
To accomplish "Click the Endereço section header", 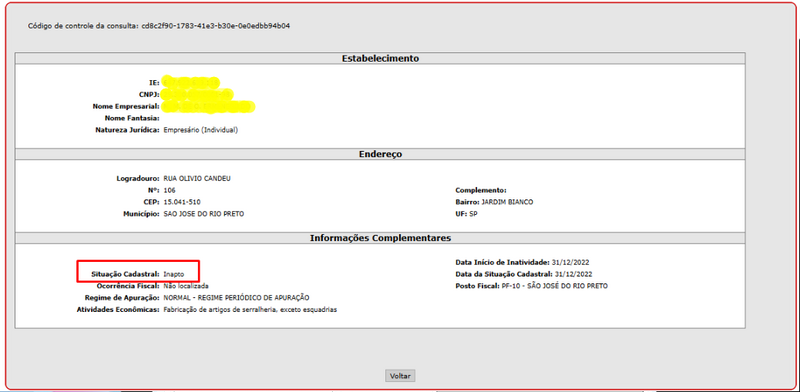I will [380, 154].
